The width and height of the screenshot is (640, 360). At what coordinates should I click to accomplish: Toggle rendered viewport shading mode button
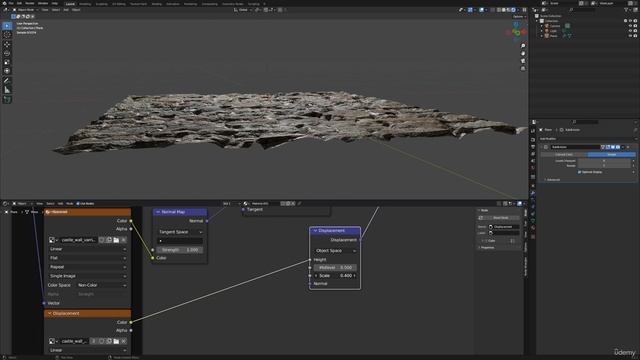coord(513,10)
